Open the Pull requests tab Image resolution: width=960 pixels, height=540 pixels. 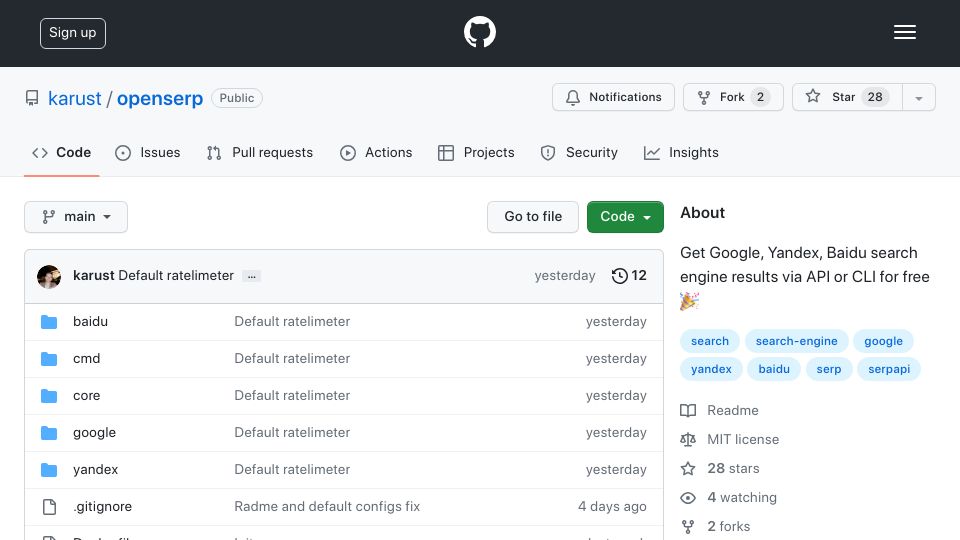260,152
